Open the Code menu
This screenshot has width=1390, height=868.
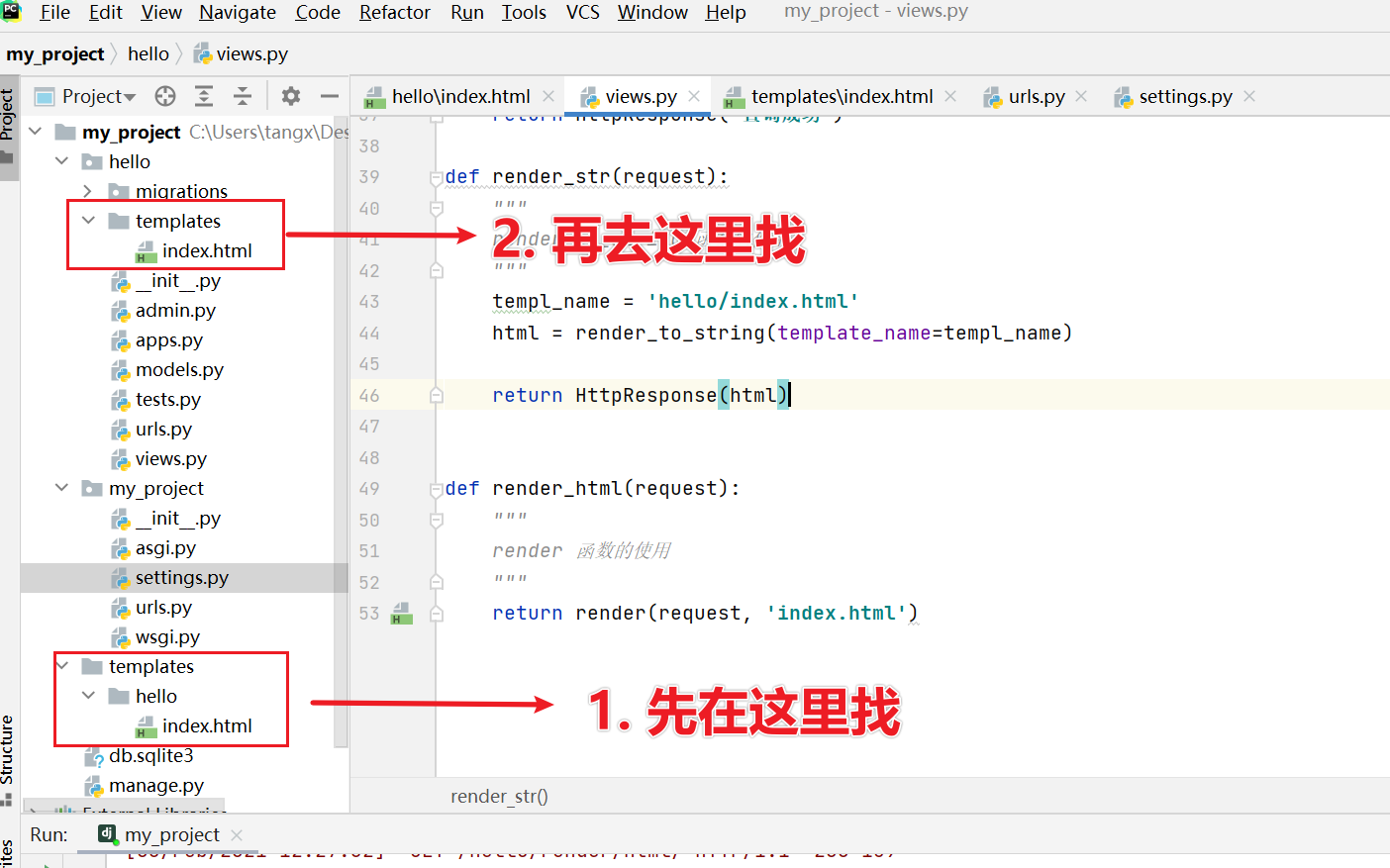click(x=318, y=12)
